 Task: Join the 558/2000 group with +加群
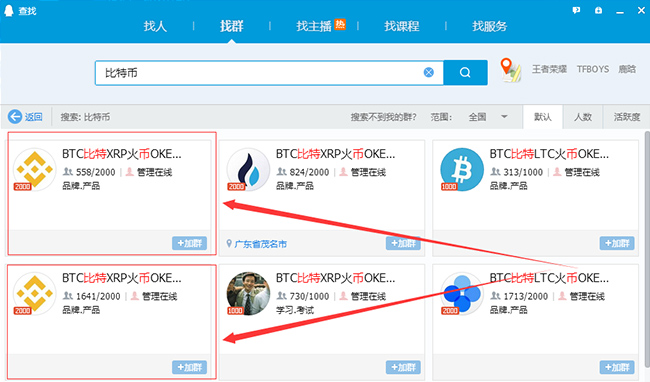pos(189,243)
